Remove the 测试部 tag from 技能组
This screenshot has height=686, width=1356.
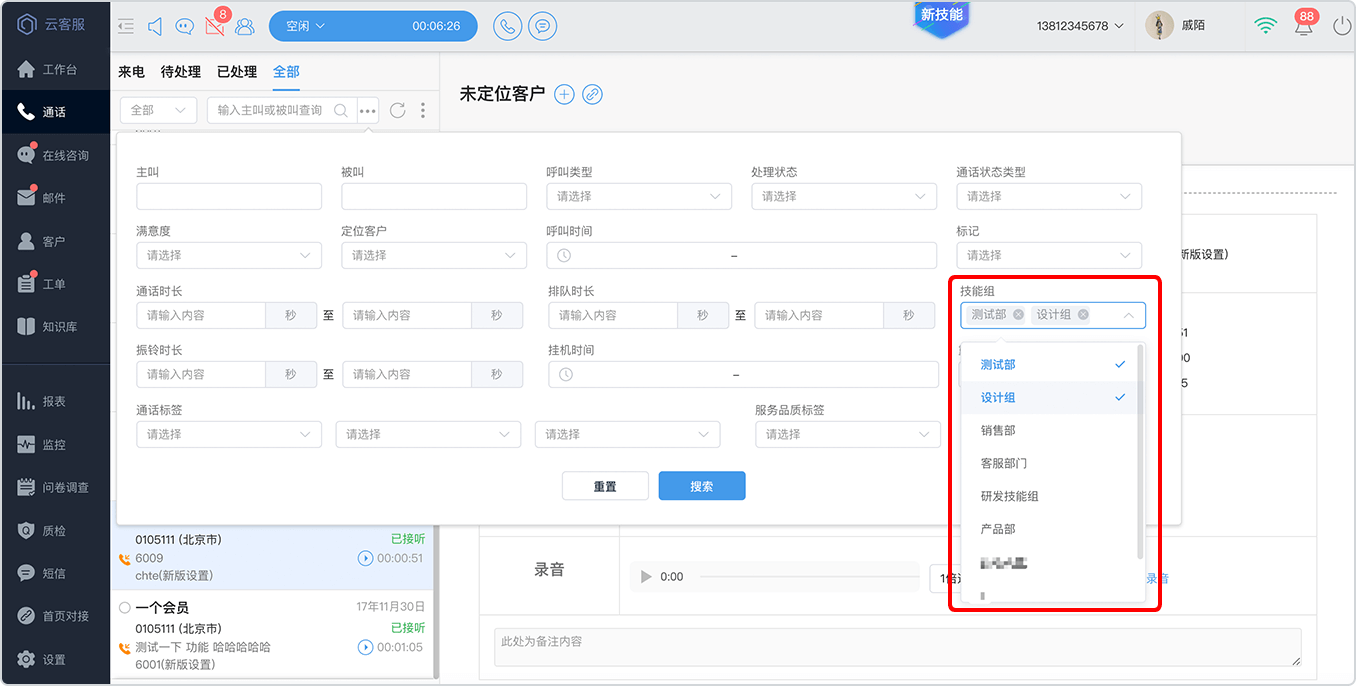tap(1018, 314)
